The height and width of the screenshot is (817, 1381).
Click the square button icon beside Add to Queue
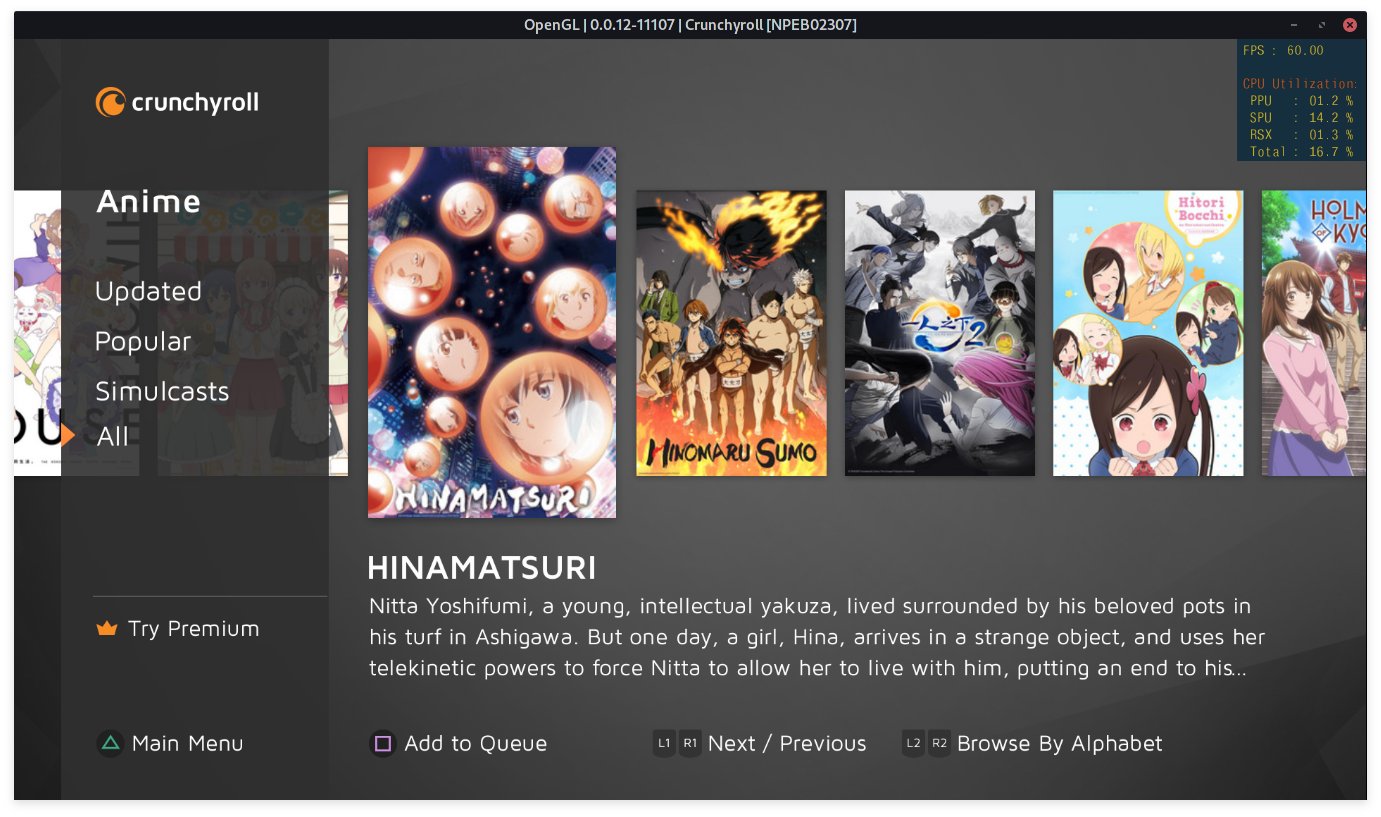tap(382, 743)
